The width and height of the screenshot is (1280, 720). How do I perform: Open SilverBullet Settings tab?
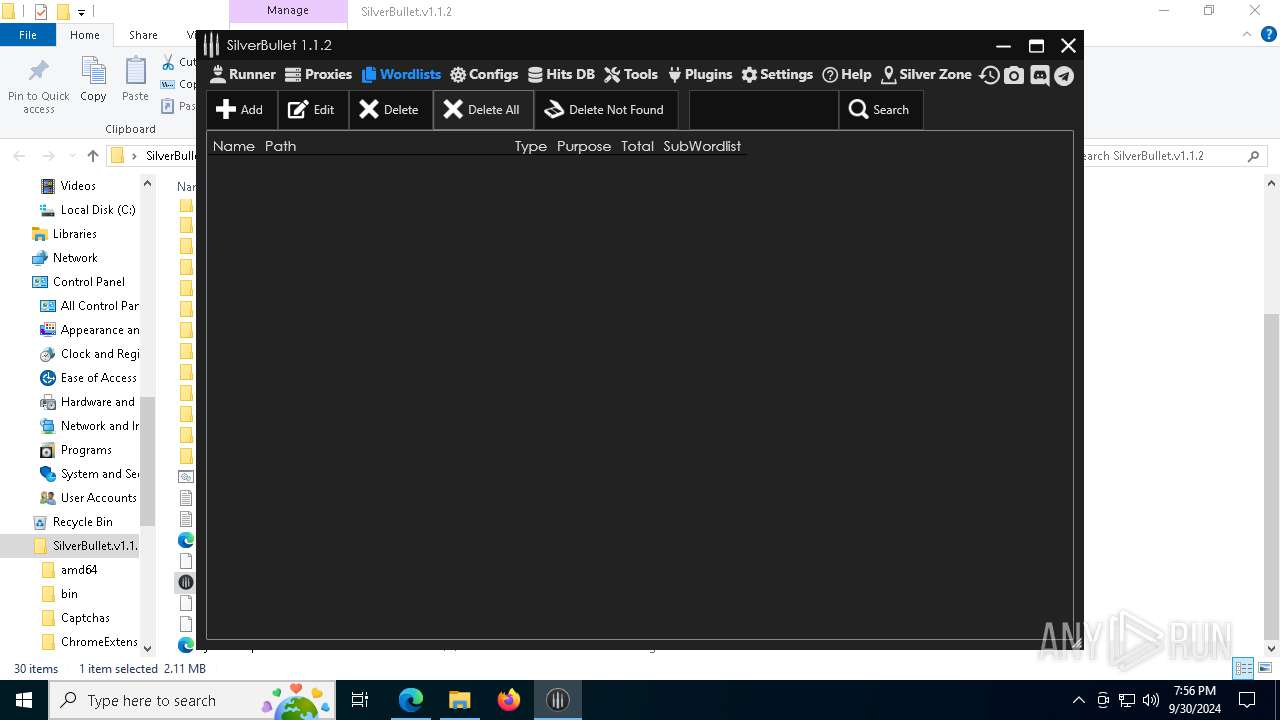point(777,74)
